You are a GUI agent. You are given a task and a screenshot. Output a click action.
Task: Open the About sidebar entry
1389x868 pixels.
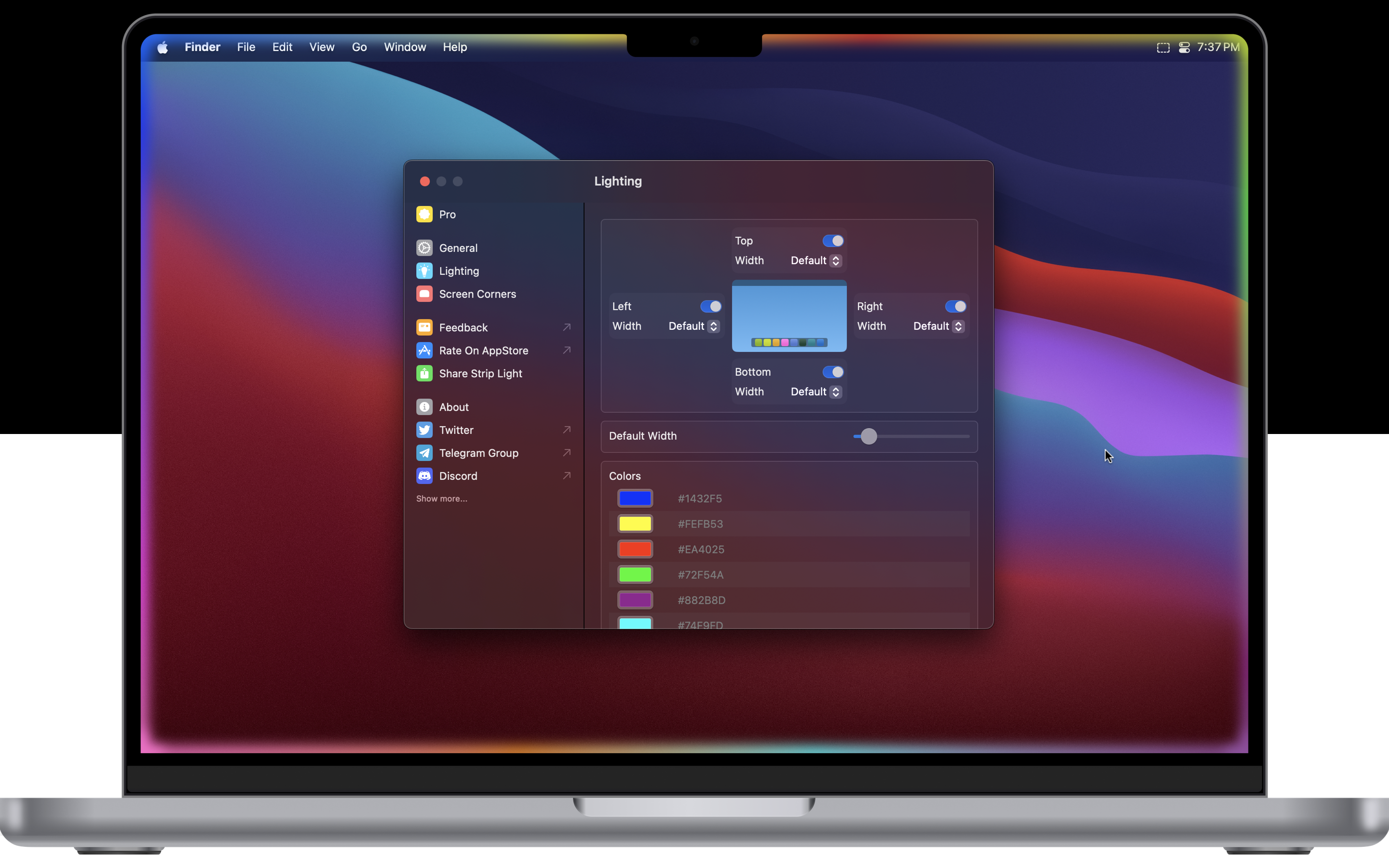tap(494, 407)
